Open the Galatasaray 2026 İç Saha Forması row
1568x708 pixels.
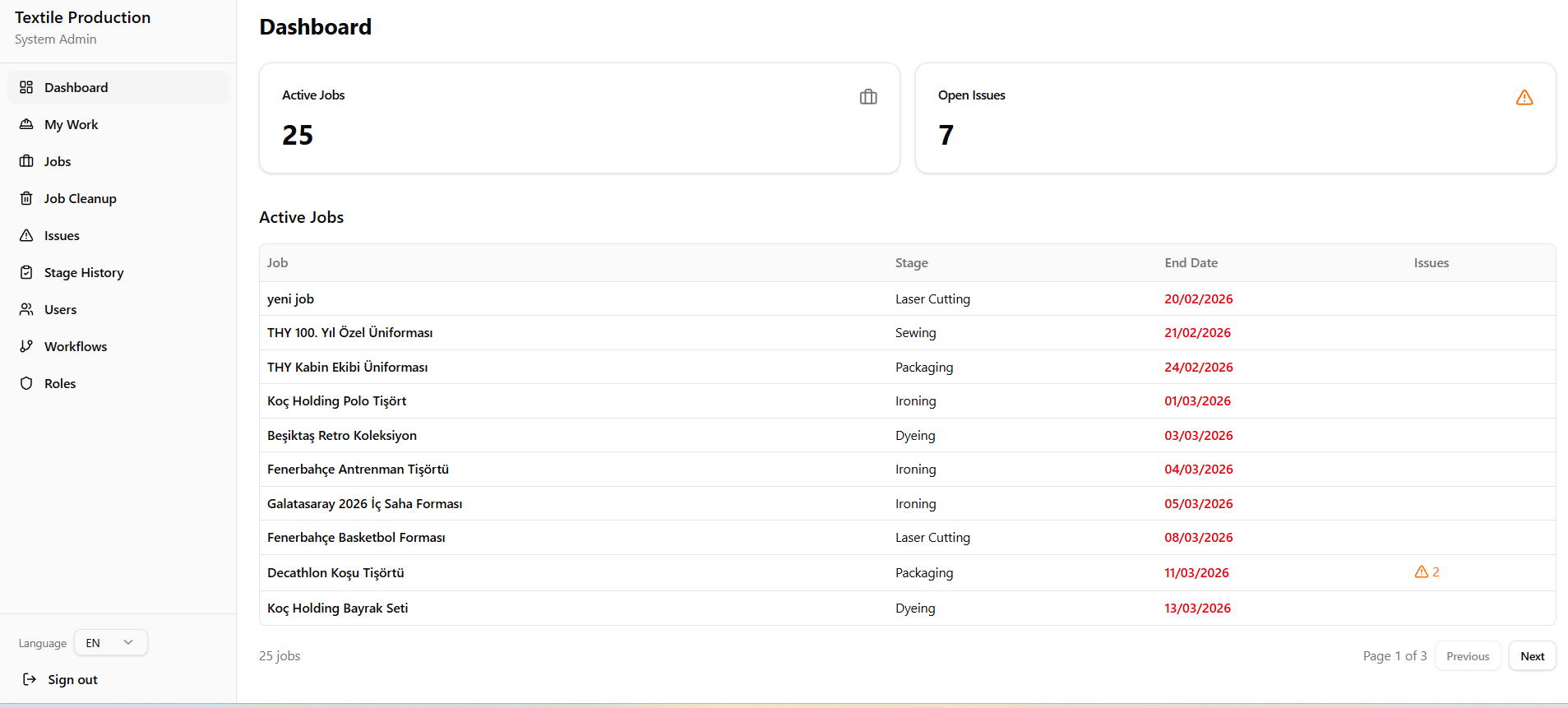pyautogui.click(x=364, y=504)
